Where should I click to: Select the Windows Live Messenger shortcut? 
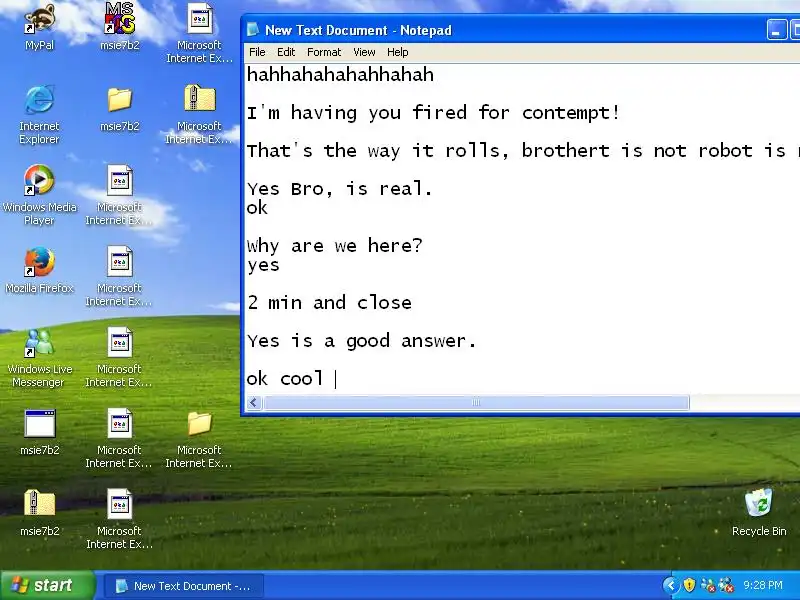point(39,357)
